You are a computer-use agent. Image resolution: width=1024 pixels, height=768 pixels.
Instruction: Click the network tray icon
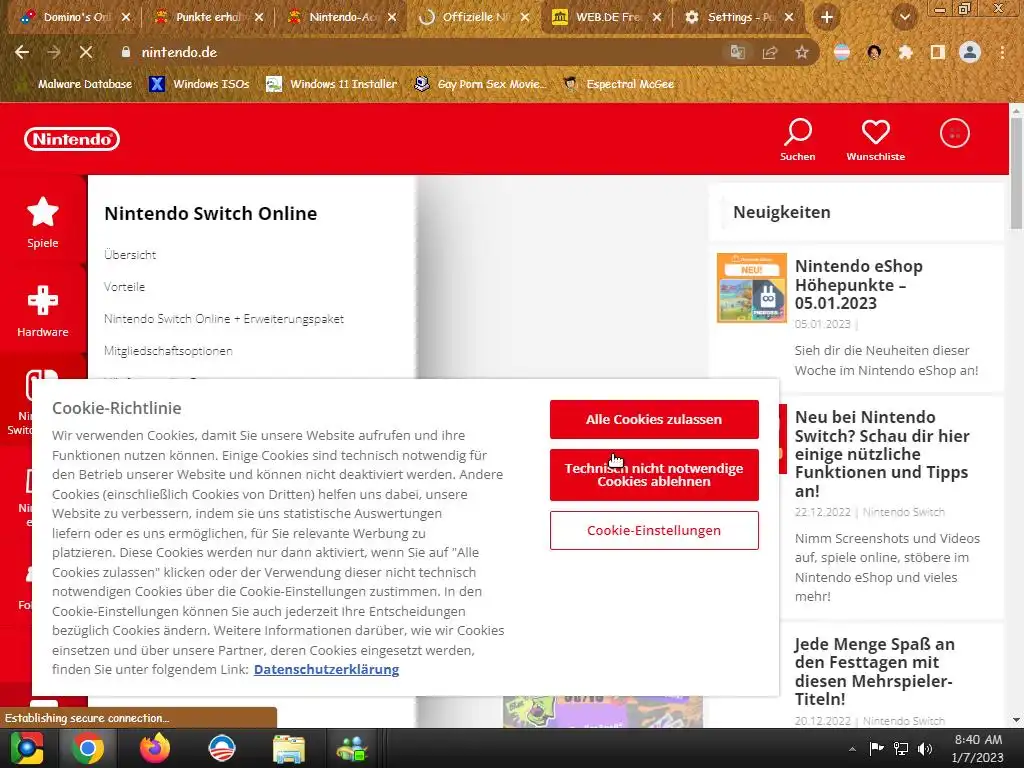pyautogui.click(x=901, y=749)
